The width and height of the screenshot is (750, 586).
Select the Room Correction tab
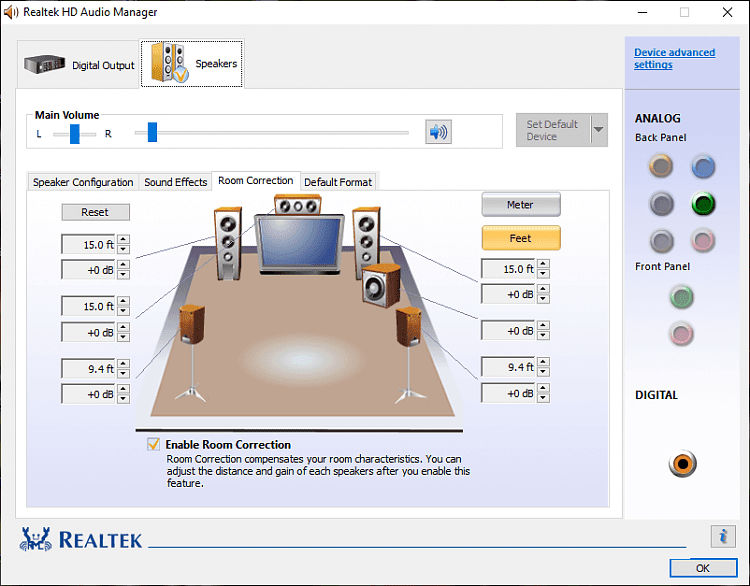coord(255,181)
